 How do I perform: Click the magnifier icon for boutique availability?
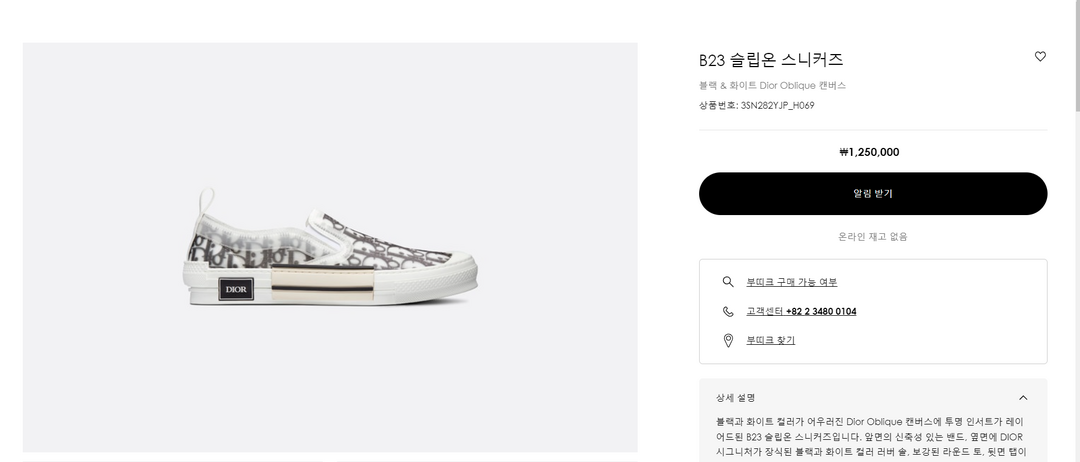coord(728,282)
